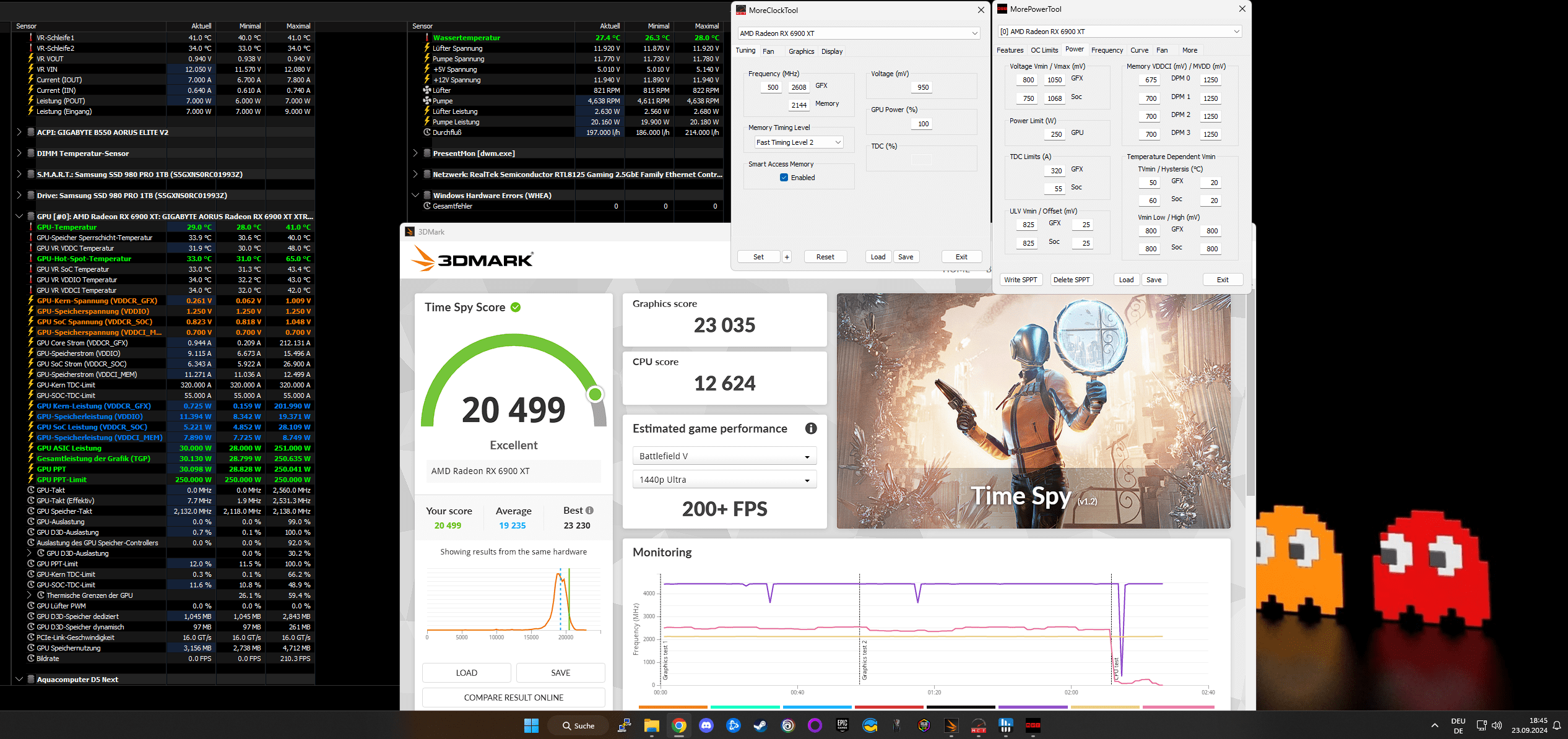Open Ubisoft Connect from the taskbar
The width and height of the screenshot is (1568, 739).
pyautogui.click(x=788, y=725)
